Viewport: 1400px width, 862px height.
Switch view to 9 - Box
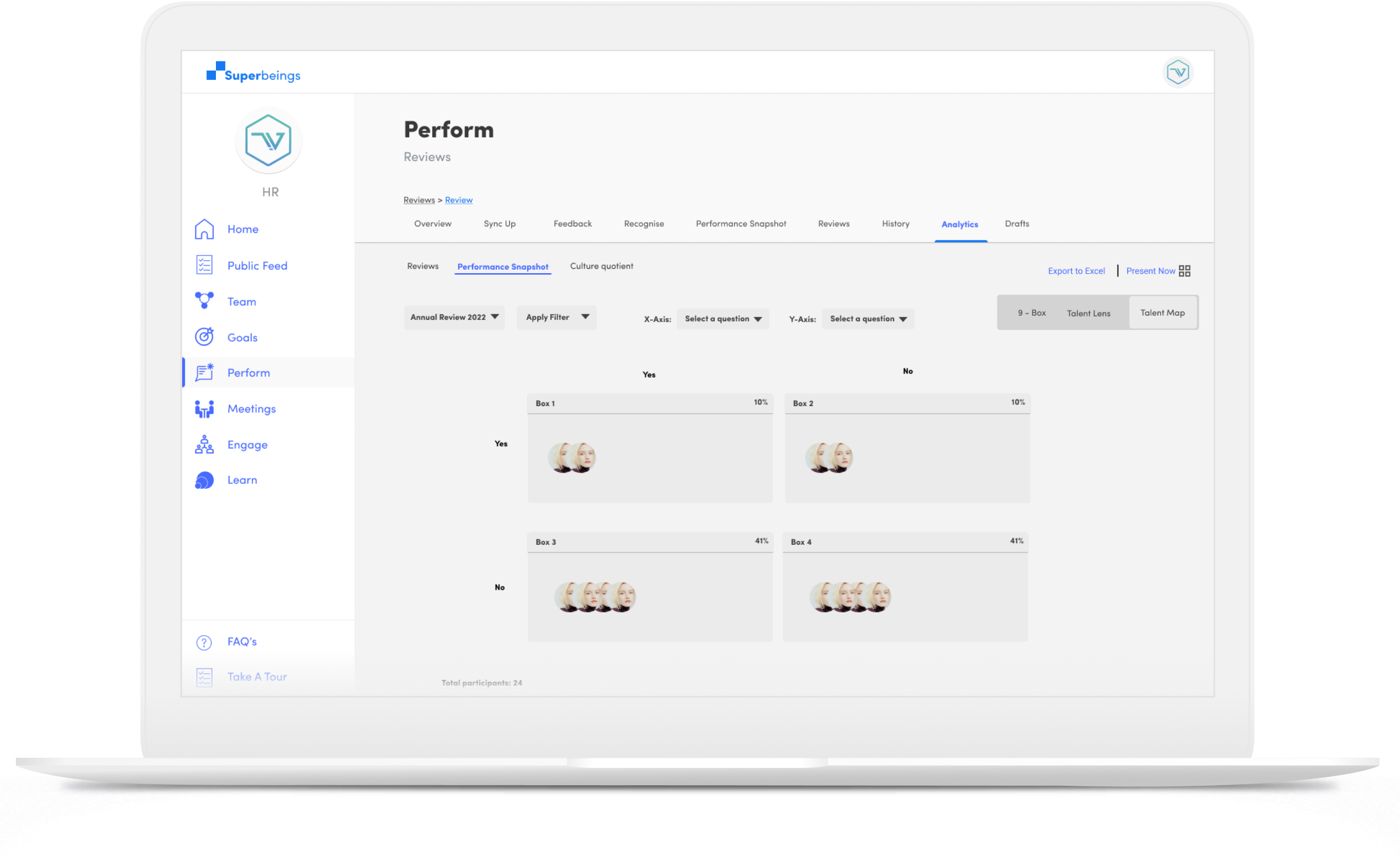tap(1031, 313)
